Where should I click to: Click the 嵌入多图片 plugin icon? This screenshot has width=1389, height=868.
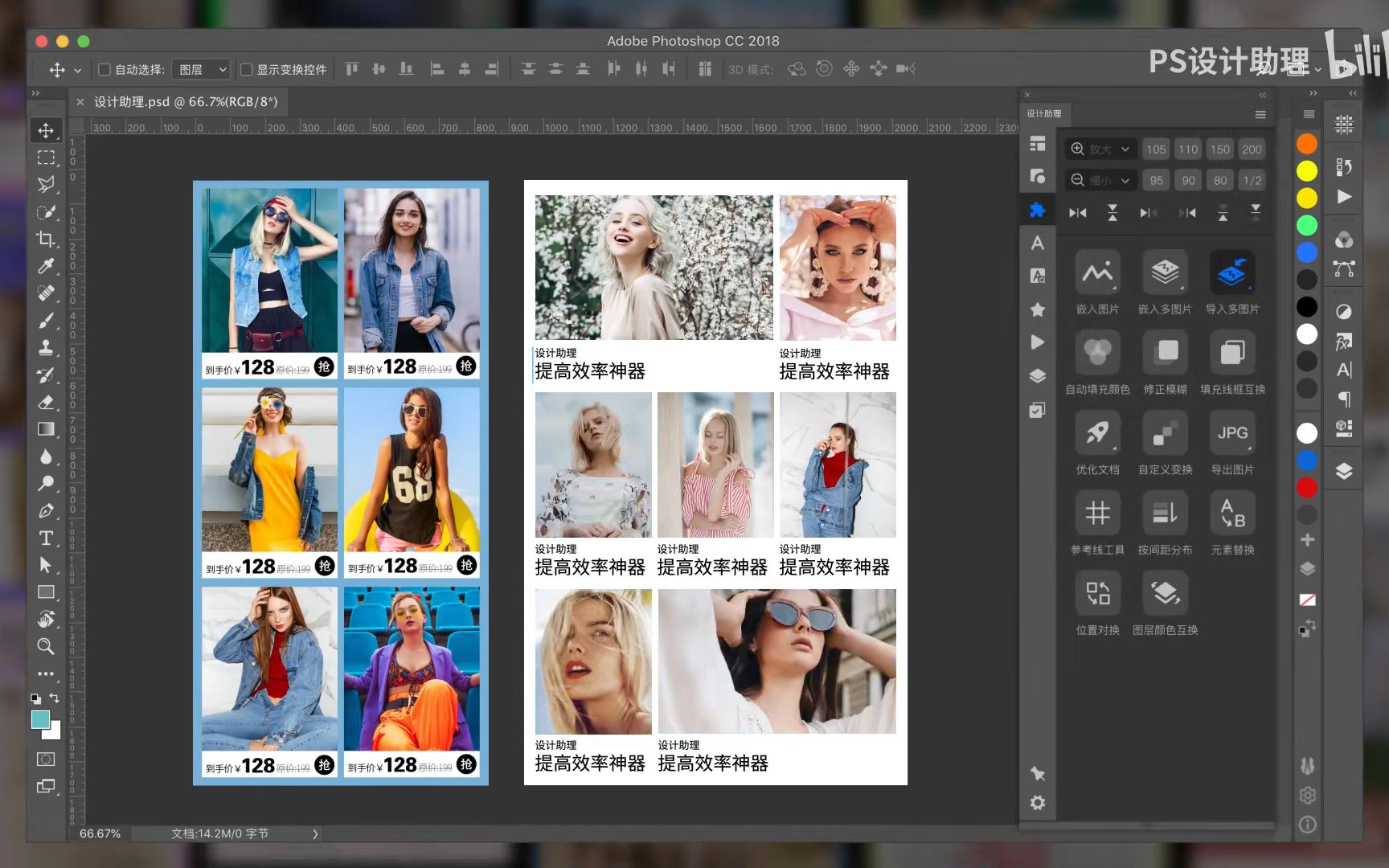point(1165,273)
